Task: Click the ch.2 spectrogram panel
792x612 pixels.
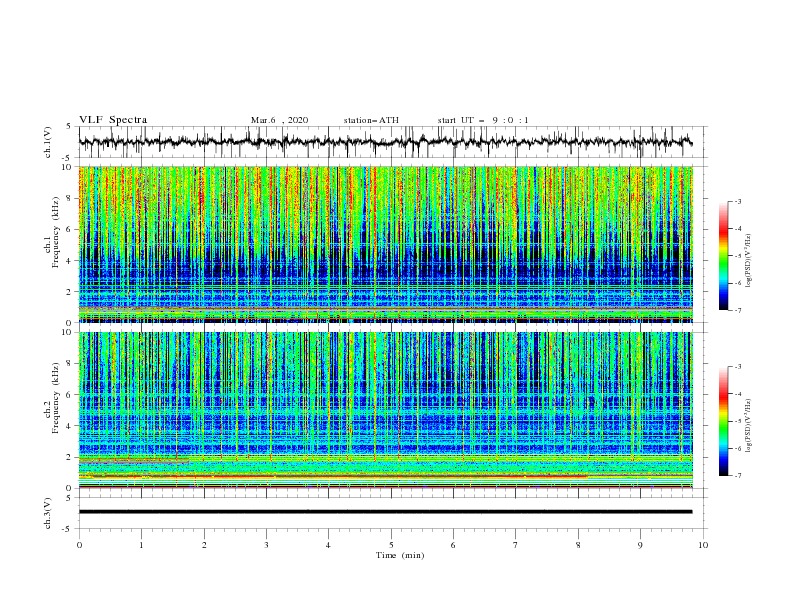Action: tap(385, 410)
